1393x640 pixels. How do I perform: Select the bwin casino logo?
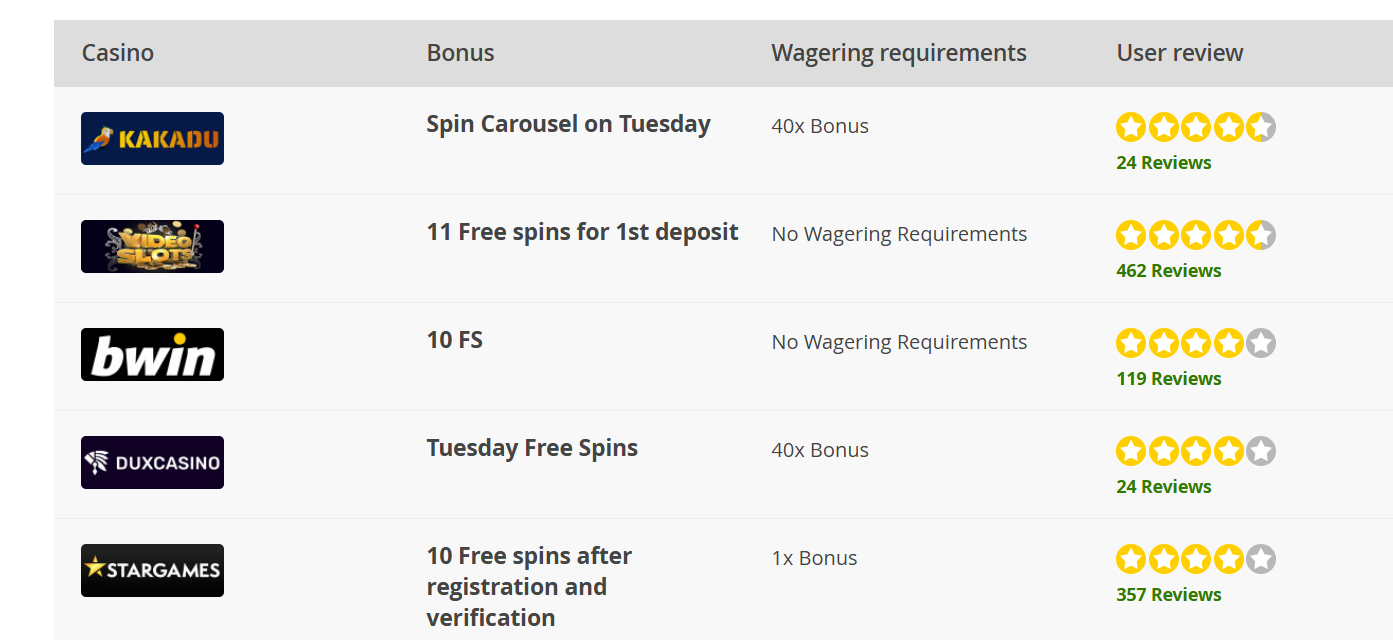pyautogui.click(x=152, y=354)
